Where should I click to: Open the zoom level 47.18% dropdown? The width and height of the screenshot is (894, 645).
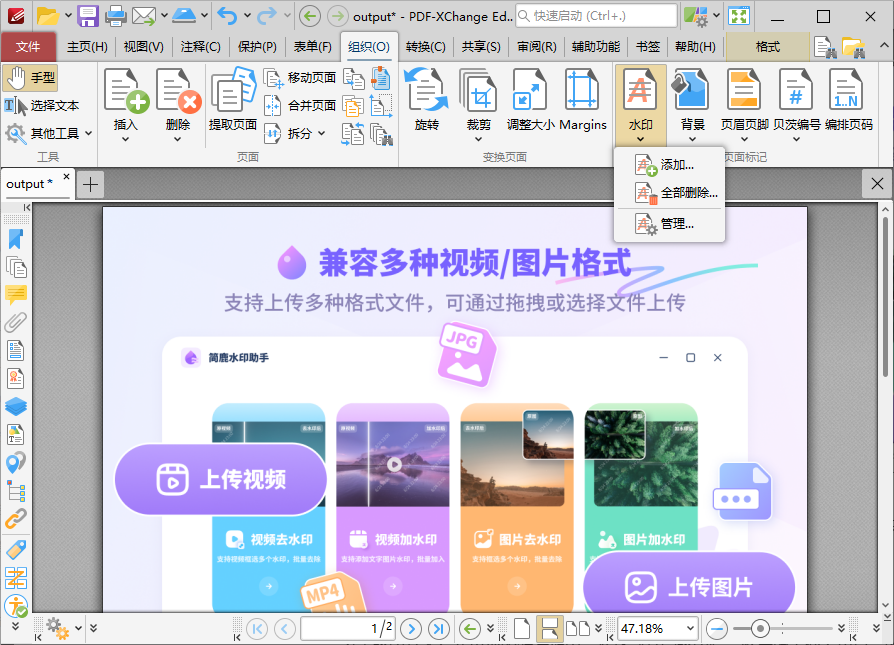(688, 629)
